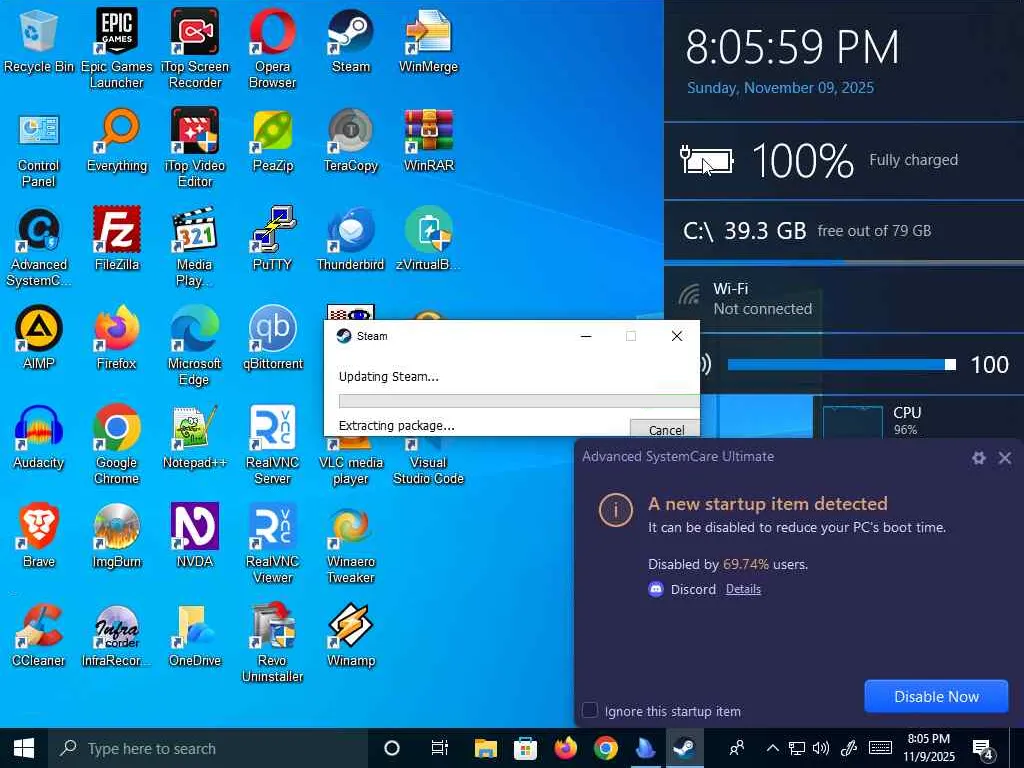Open Advanced SystemCare popup settings gear
This screenshot has height=768, width=1024.
(x=978, y=458)
